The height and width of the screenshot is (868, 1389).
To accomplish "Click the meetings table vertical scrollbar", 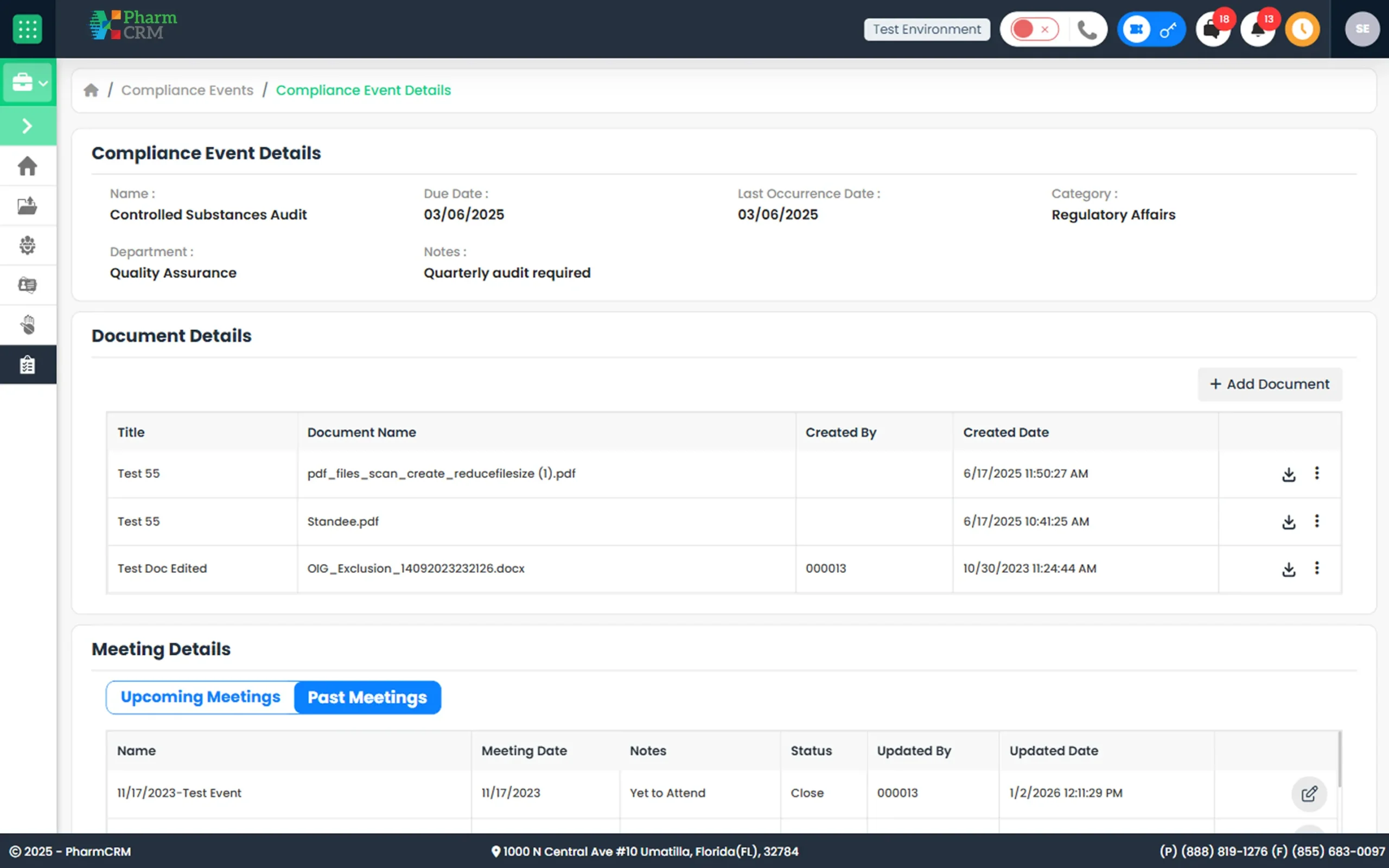I will [1340, 759].
